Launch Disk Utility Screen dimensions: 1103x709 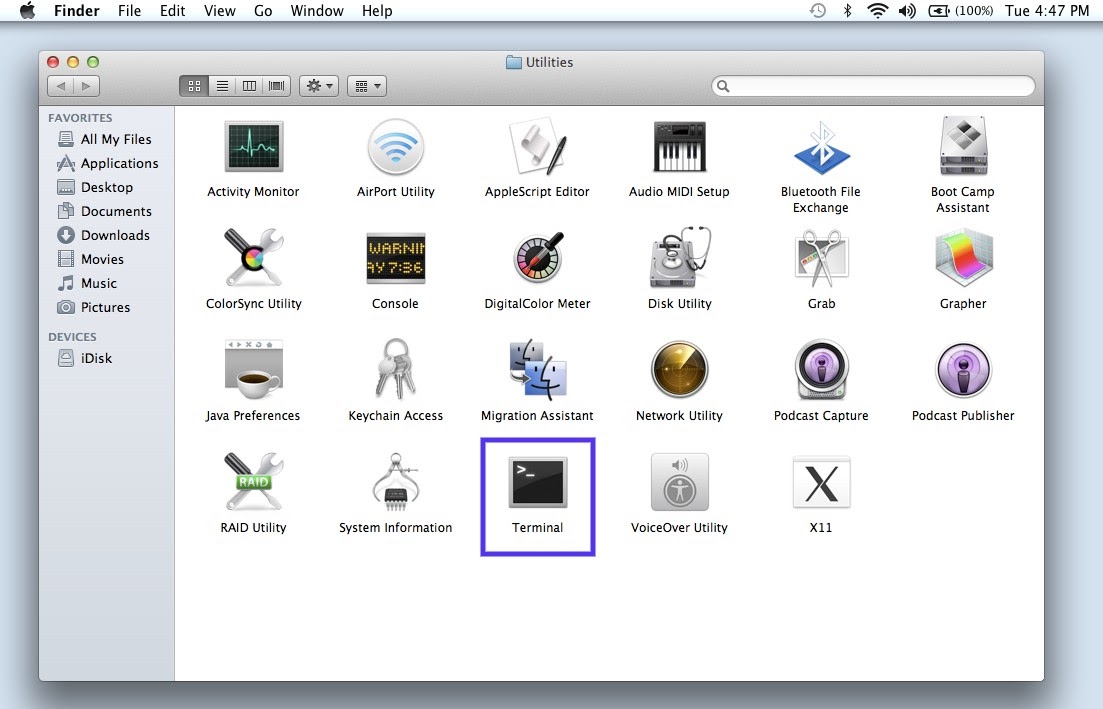click(679, 257)
